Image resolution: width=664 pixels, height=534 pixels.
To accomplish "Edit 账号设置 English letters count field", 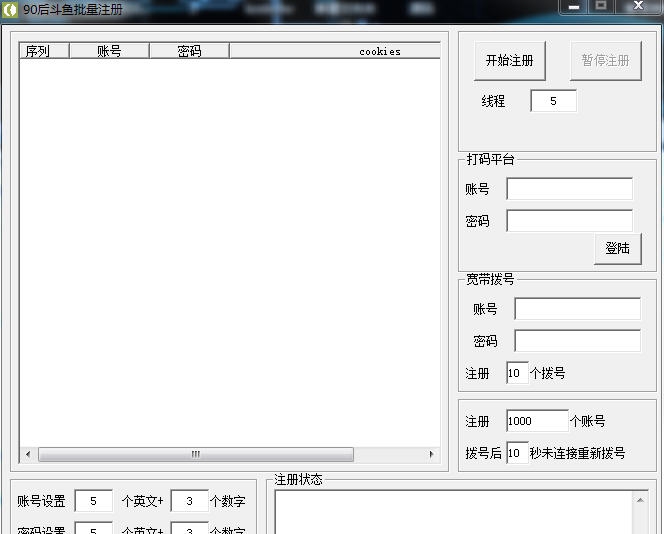I will click(94, 501).
